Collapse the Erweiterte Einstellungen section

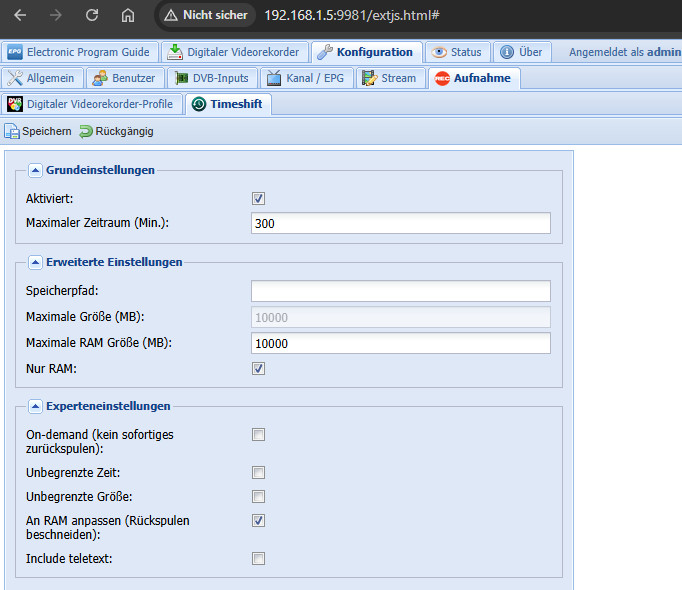[x=34, y=262]
